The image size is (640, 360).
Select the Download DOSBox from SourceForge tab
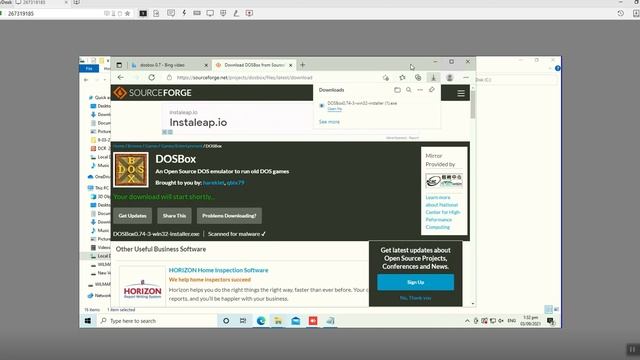tap(253, 65)
